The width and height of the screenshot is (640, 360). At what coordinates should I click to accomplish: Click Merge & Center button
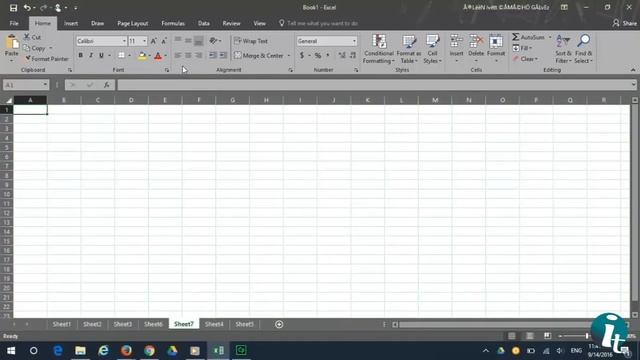tap(259, 56)
